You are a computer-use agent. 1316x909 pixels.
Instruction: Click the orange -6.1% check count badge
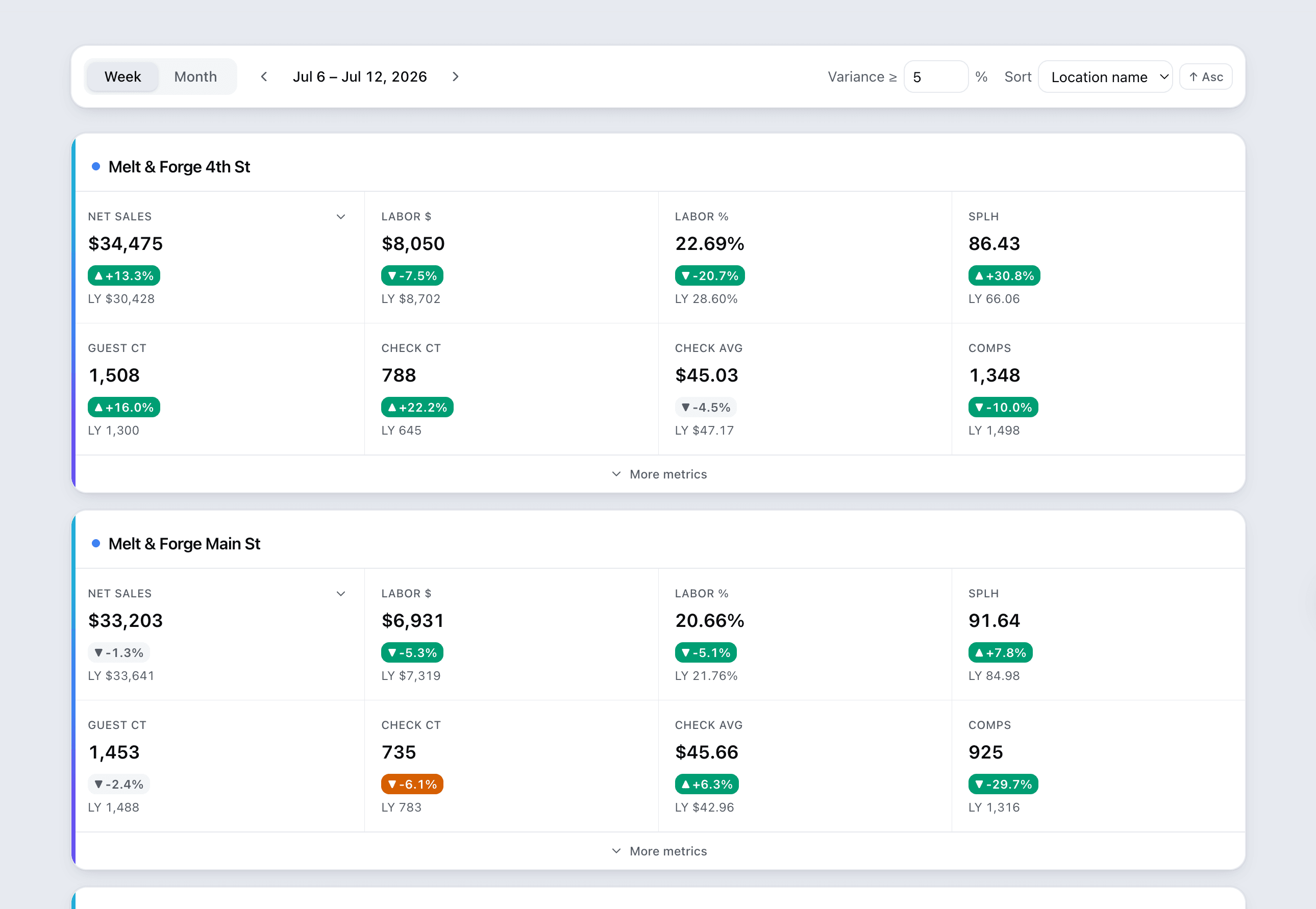click(x=412, y=784)
